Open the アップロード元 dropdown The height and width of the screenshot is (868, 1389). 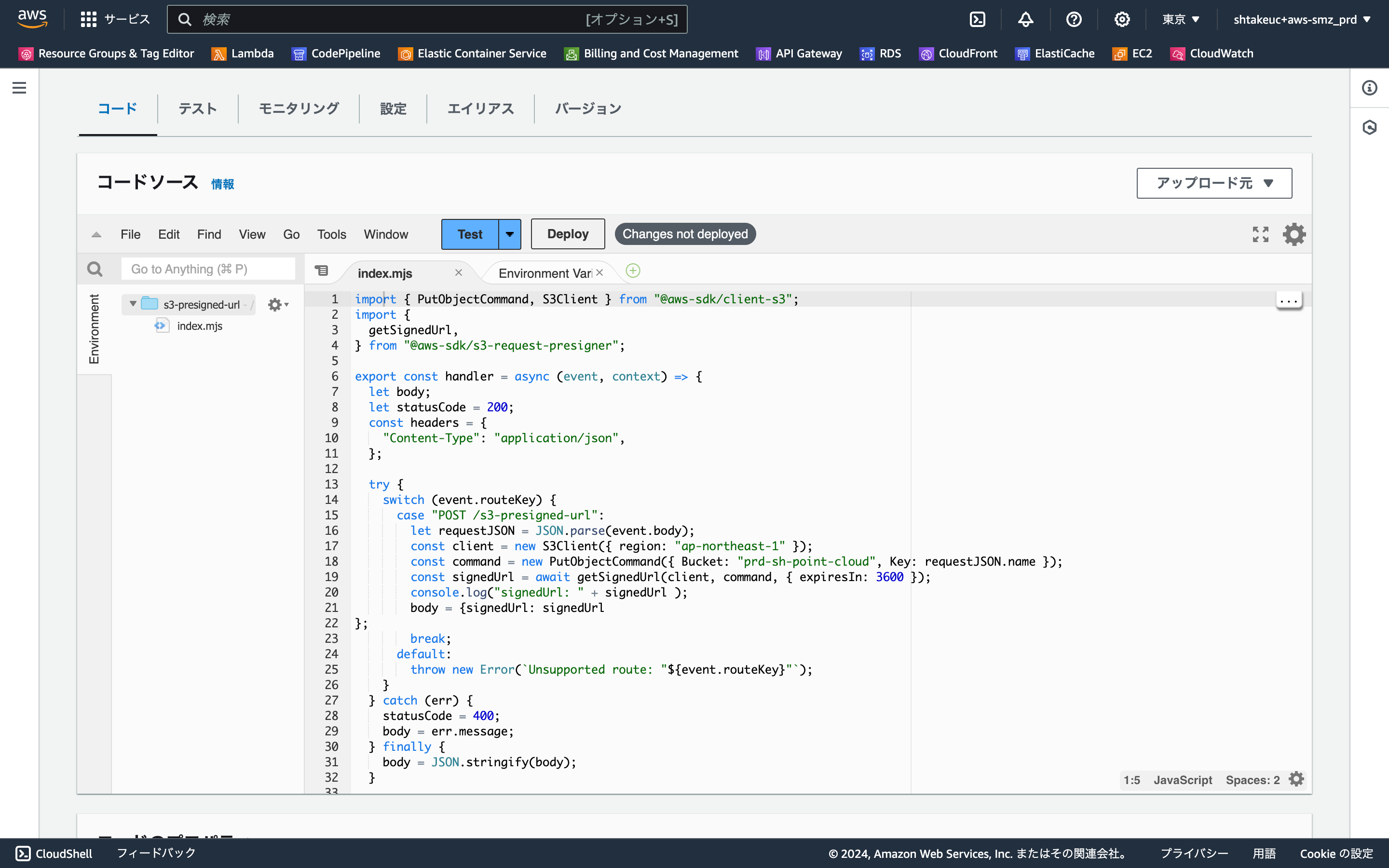click(1213, 183)
